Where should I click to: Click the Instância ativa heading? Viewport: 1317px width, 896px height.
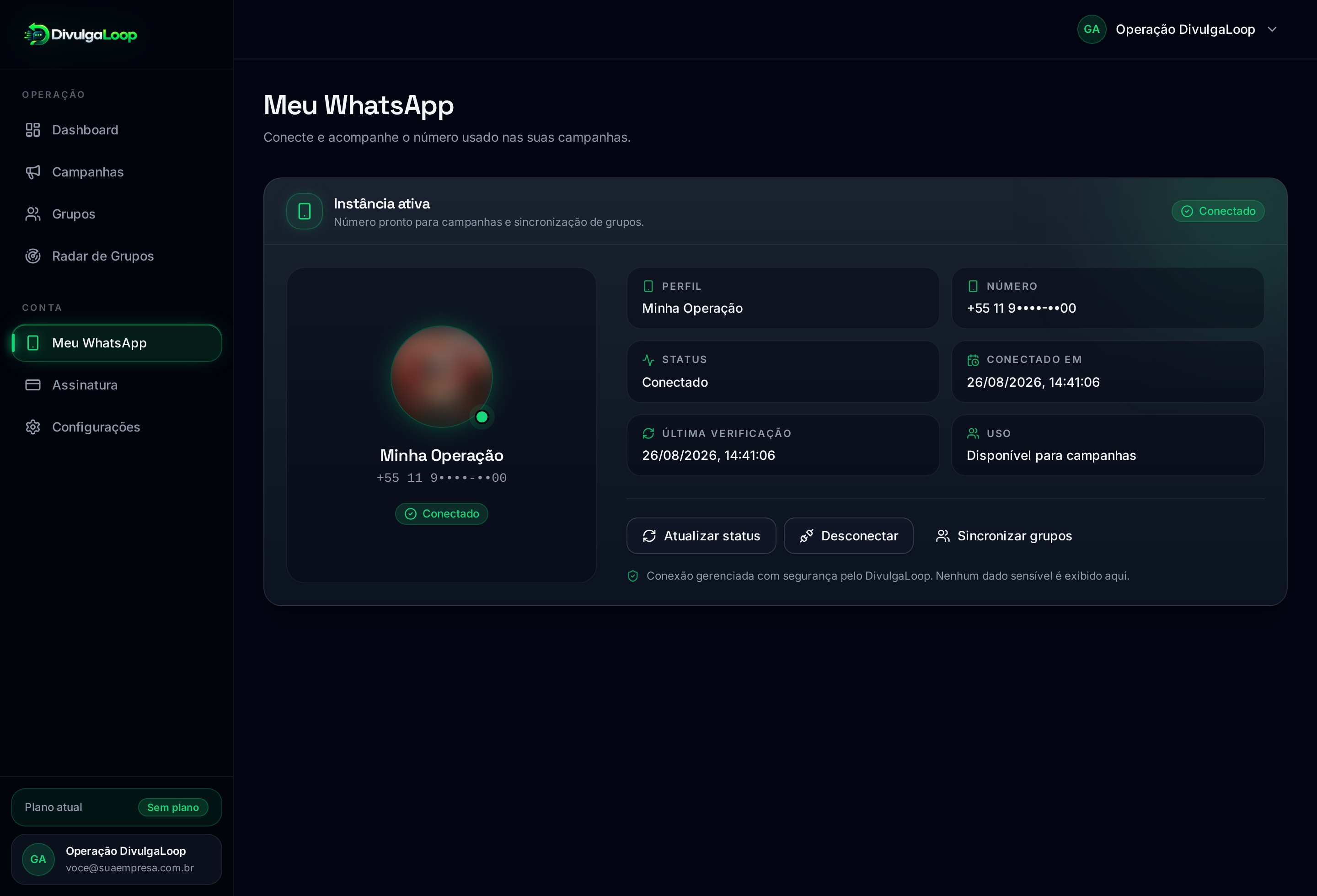coord(382,204)
